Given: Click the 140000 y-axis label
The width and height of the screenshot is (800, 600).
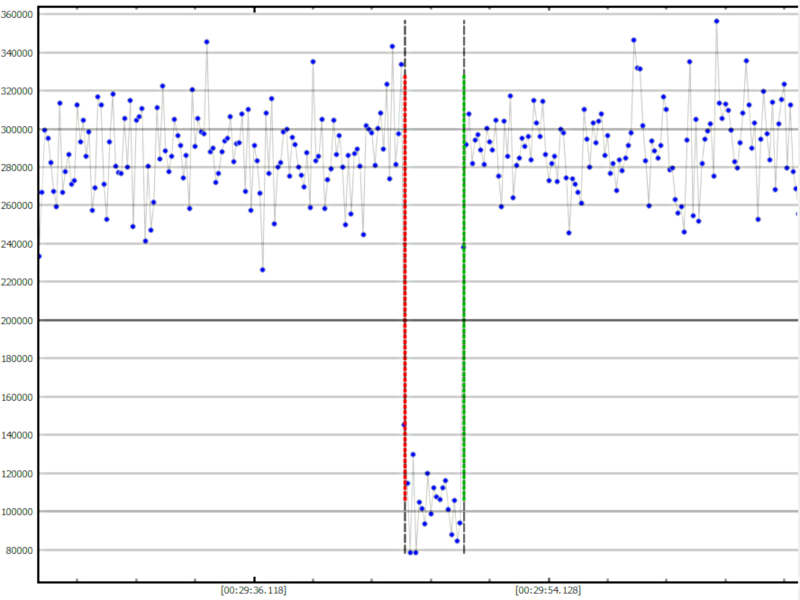Looking at the screenshot, I should (x=18, y=436).
